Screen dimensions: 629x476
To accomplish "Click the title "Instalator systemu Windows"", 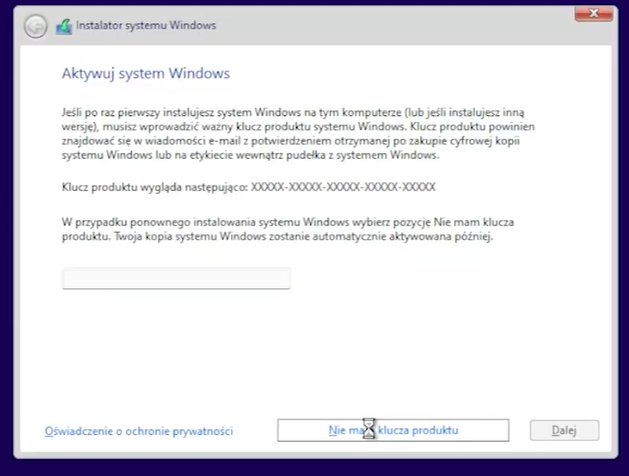I will tap(146, 25).
